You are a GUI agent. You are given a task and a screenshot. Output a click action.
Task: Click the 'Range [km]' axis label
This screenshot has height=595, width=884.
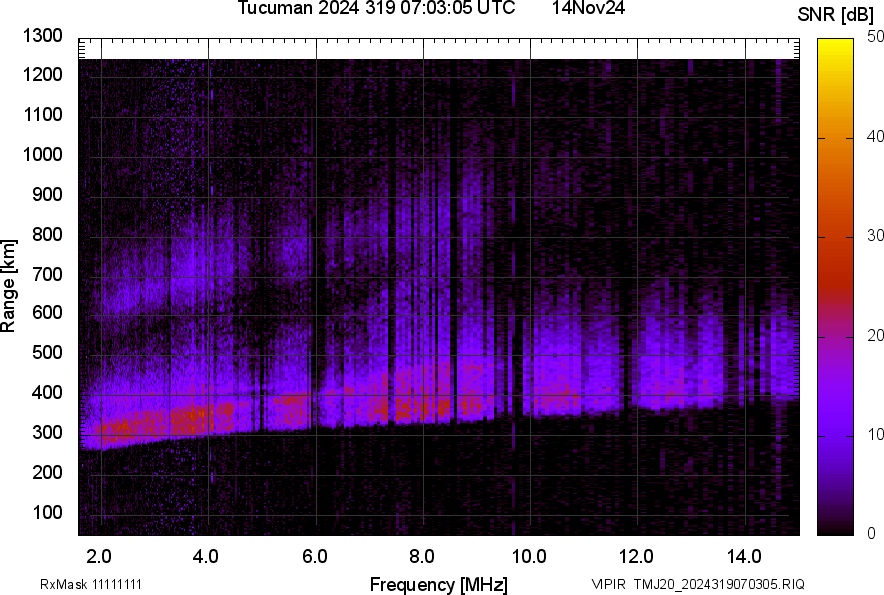pyautogui.click(x=8, y=285)
